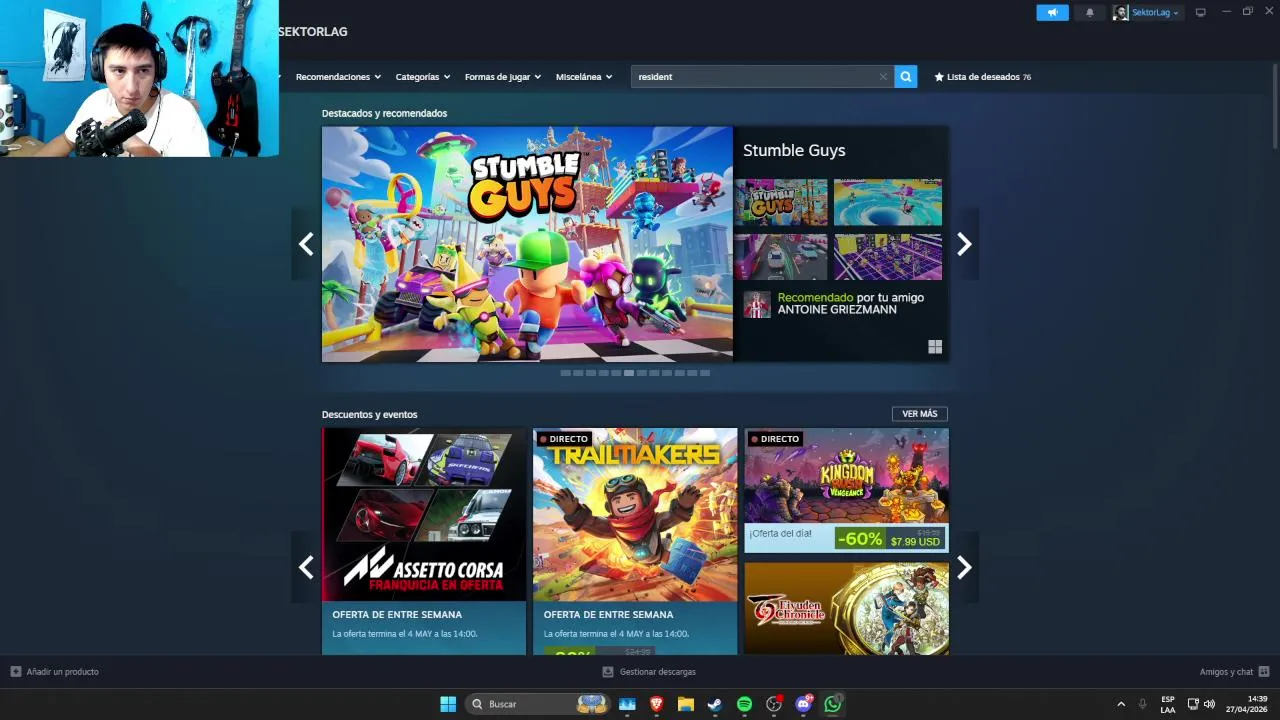Clear the search field with X
Image resolution: width=1280 pixels, height=720 pixels.
click(883, 77)
